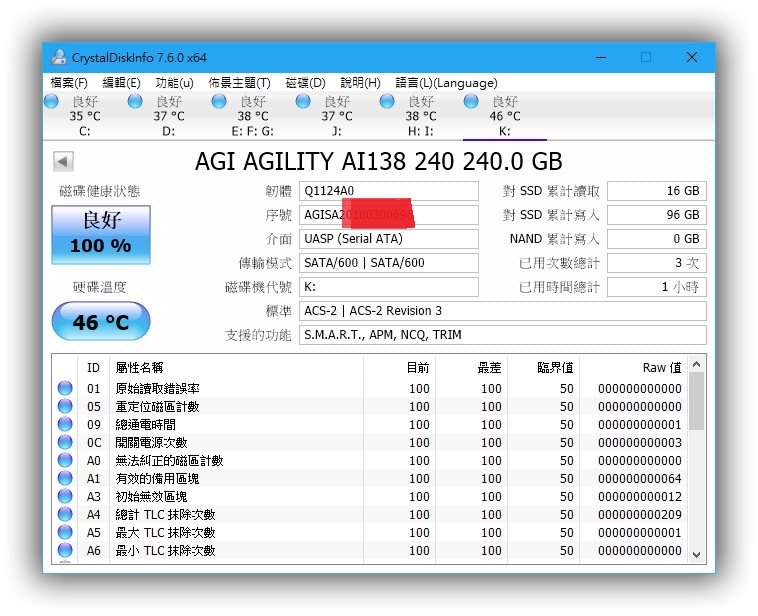This screenshot has width=758, height=616.
Task: Click the 3 次 power on count value
Action: click(x=656, y=263)
